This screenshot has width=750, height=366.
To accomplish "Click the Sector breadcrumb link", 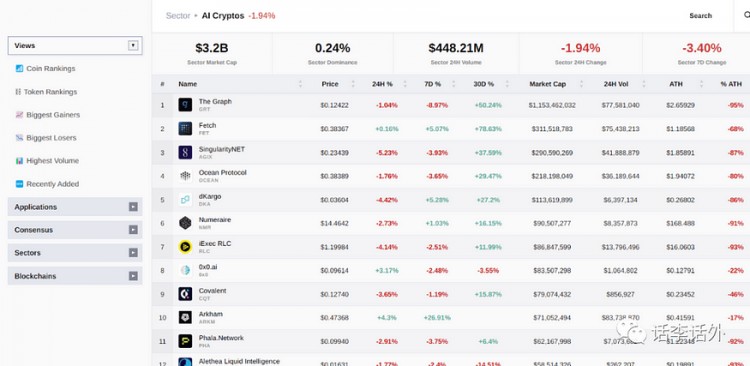I will 178,16.
